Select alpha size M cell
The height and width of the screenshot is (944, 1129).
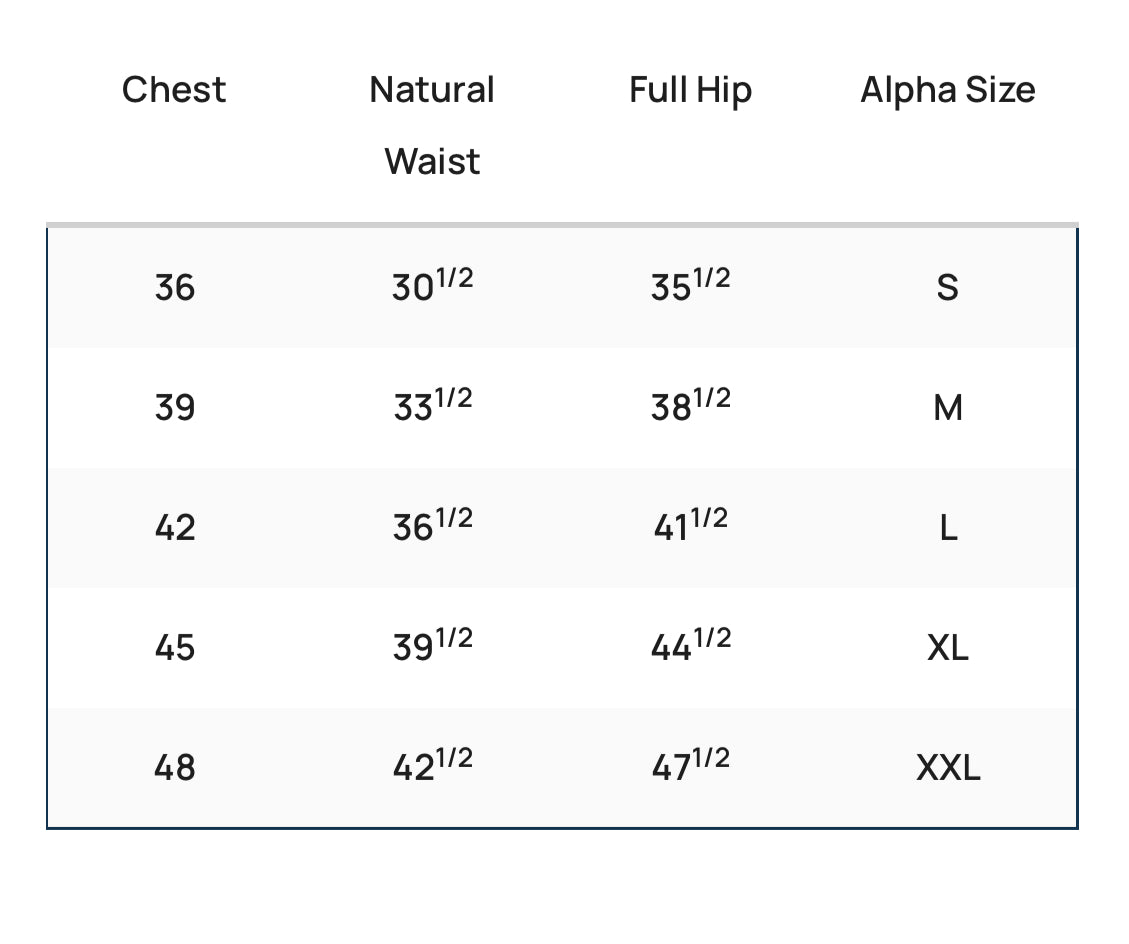click(948, 408)
